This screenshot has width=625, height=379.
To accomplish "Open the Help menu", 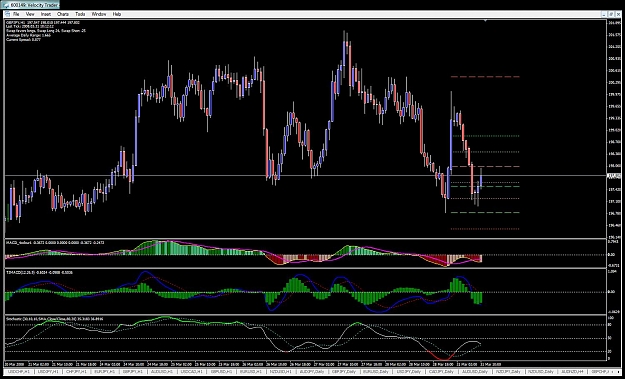I will (116, 14).
